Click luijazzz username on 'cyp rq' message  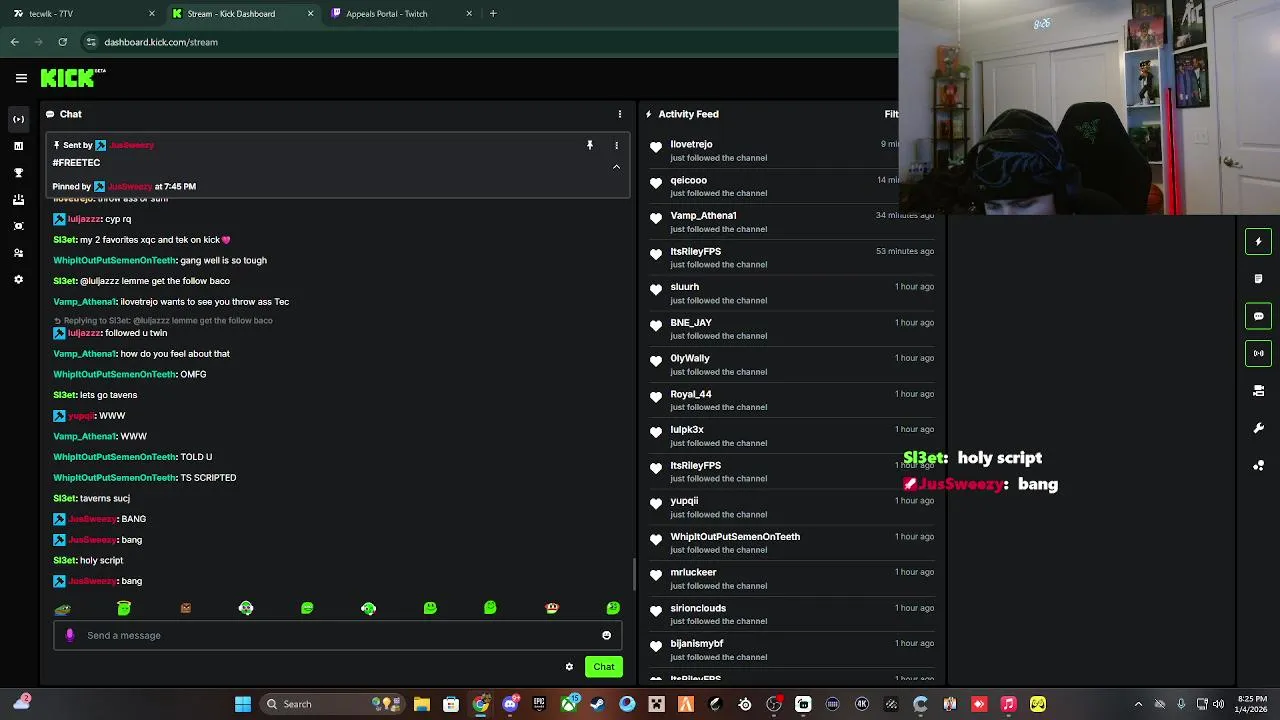tap(84, 219)
